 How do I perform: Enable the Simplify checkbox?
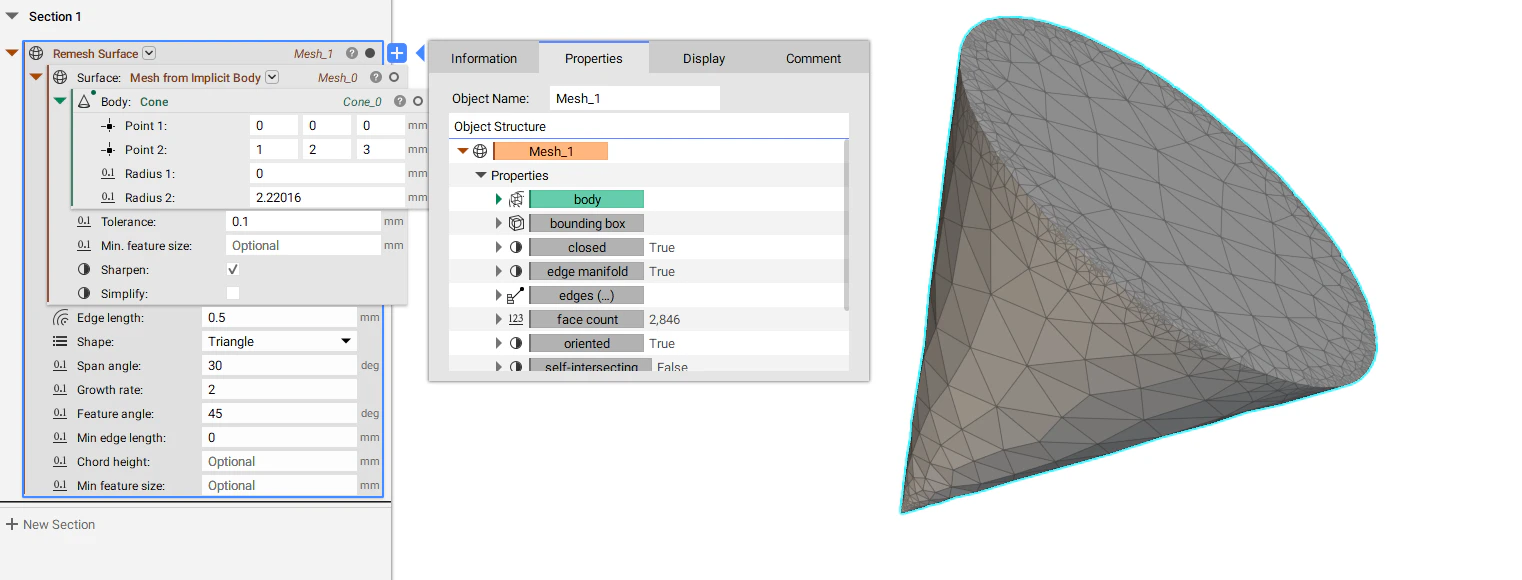pyautogui.click(x=233, y=293)
